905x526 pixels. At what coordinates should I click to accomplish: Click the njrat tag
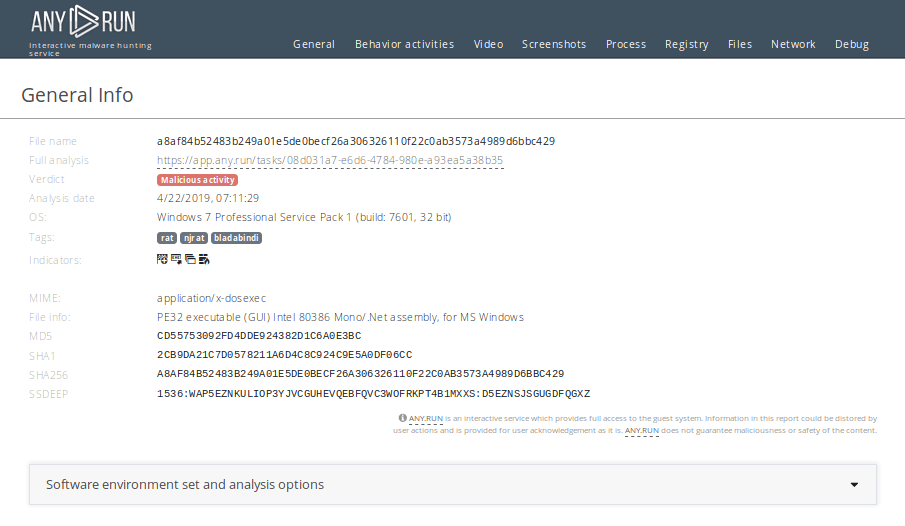point(194,238)
